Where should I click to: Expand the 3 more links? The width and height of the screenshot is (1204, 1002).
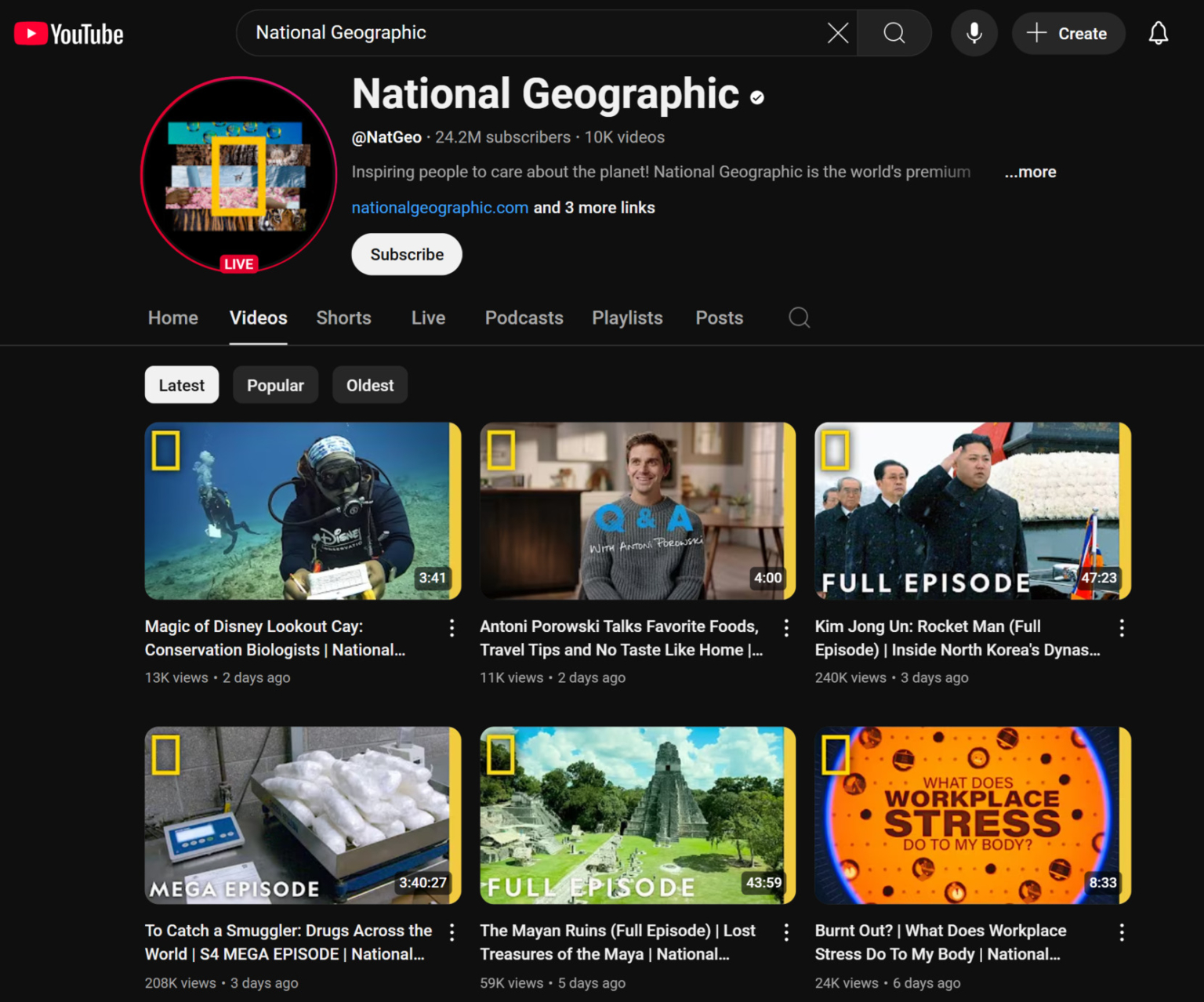(x=593, y=207)
